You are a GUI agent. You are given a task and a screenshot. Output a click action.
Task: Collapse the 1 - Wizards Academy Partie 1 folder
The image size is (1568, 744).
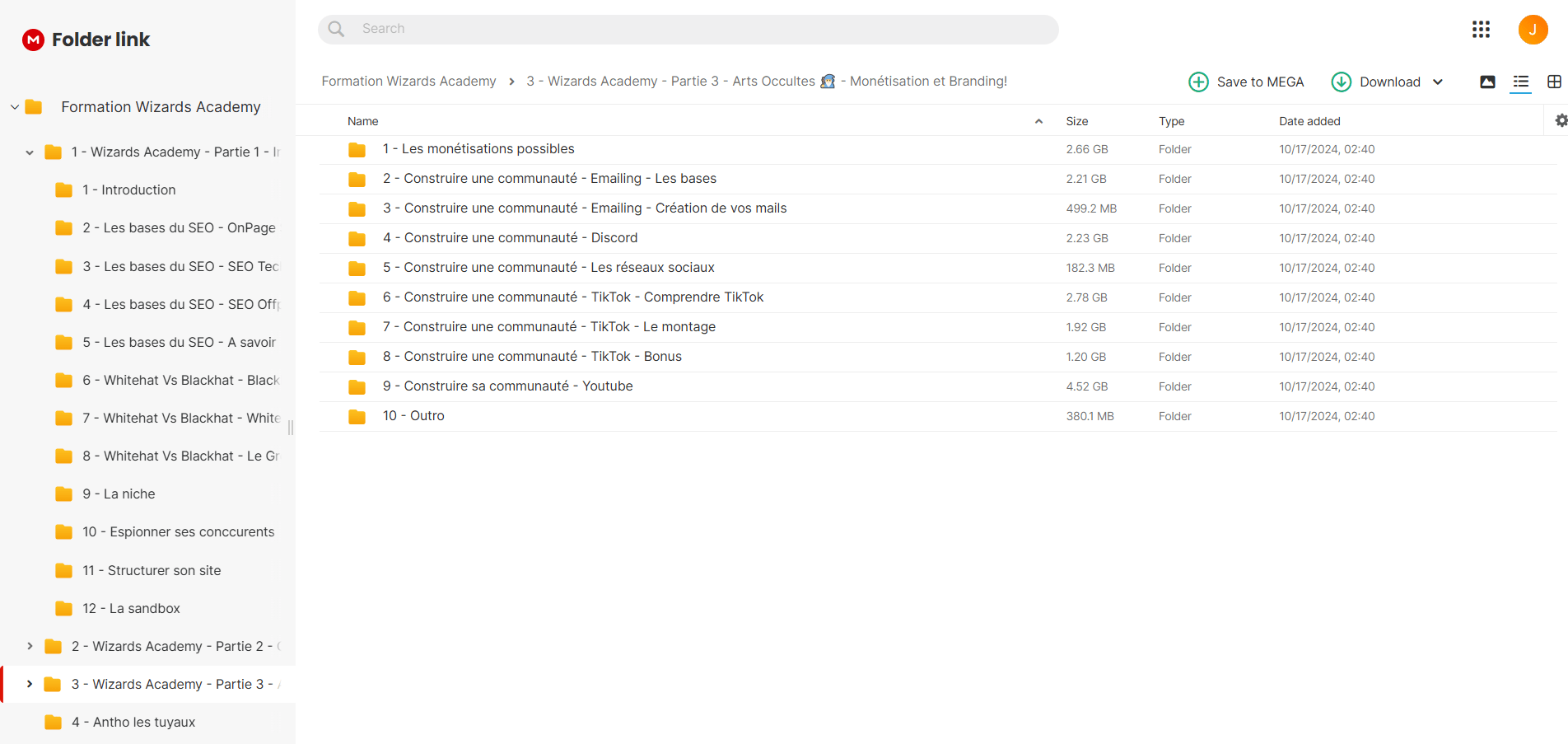(x=30, y=152)
